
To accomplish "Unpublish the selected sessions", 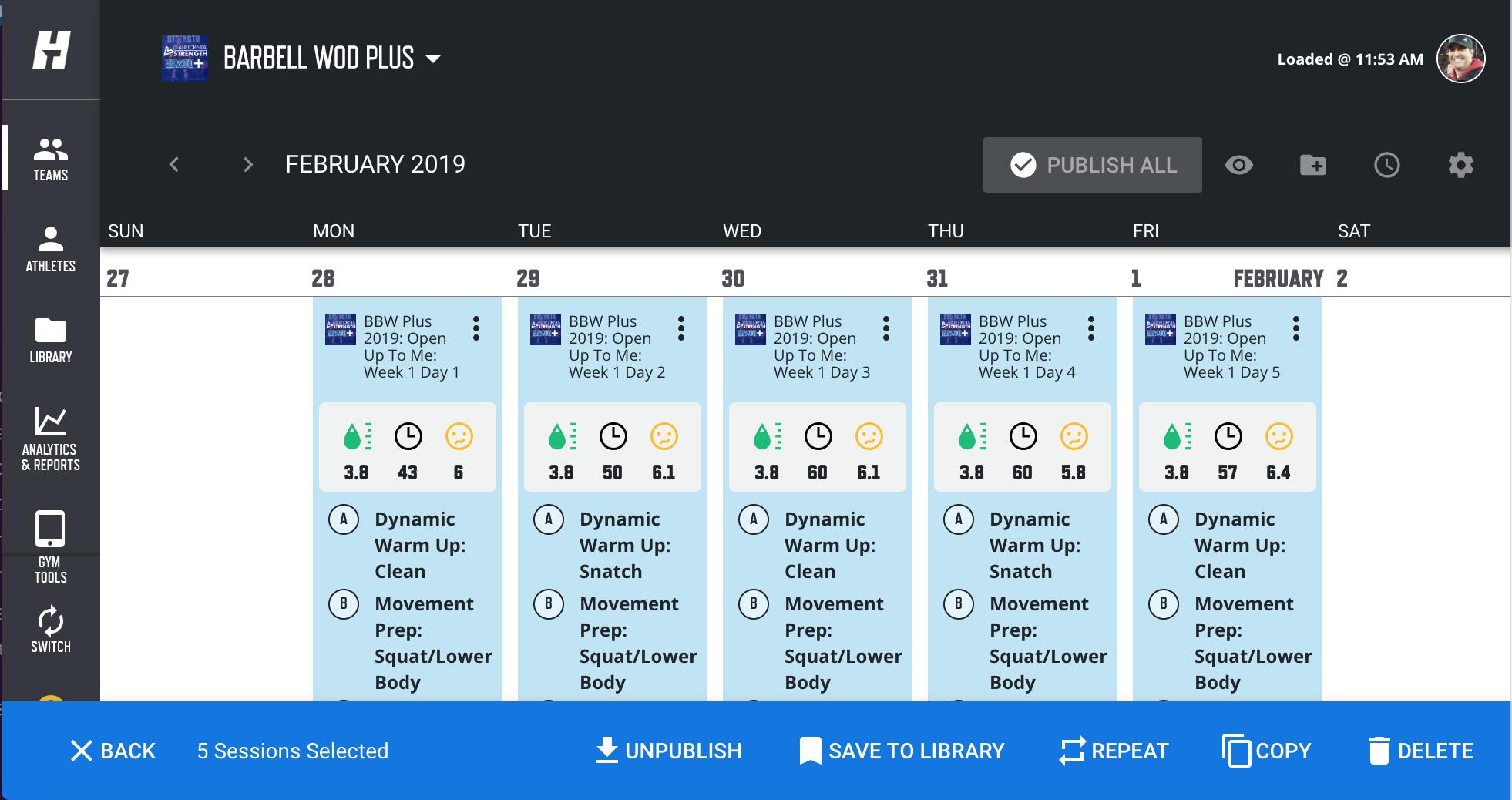I will tap(668, 751).
